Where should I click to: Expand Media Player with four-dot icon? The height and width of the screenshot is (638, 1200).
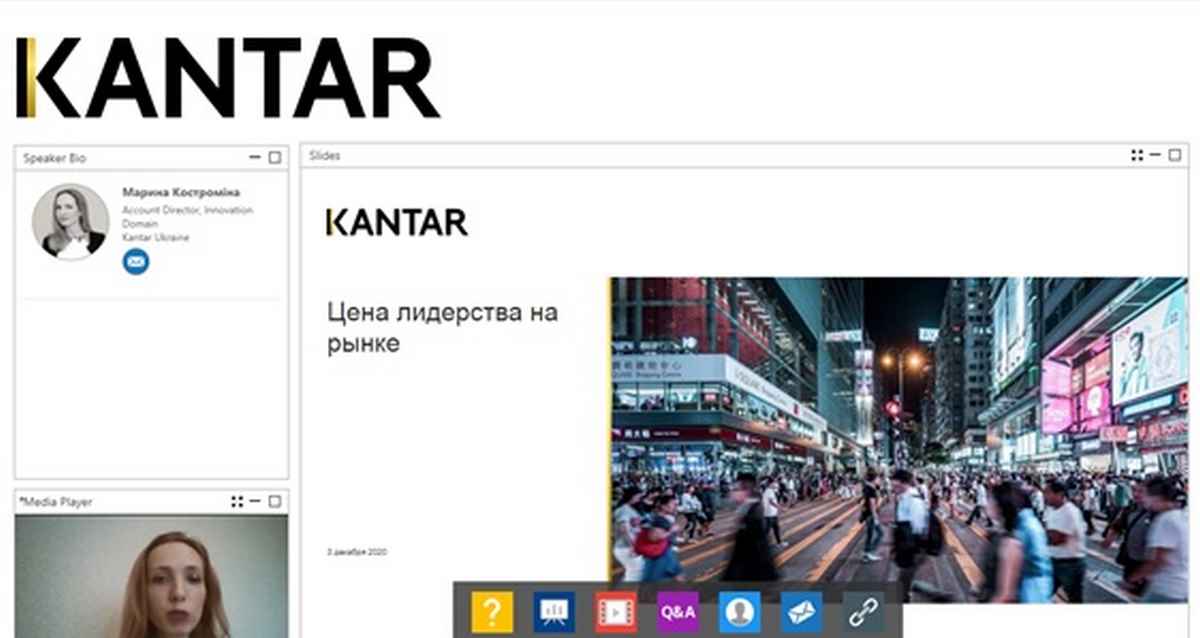coord(237,501)
